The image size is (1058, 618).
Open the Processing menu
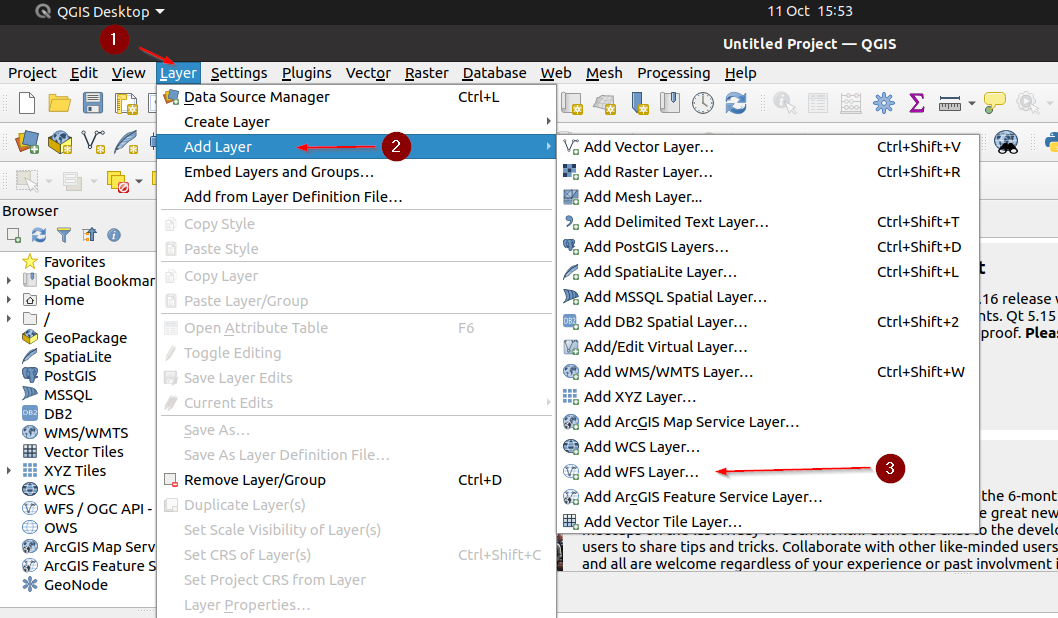(x=673, y=73)
